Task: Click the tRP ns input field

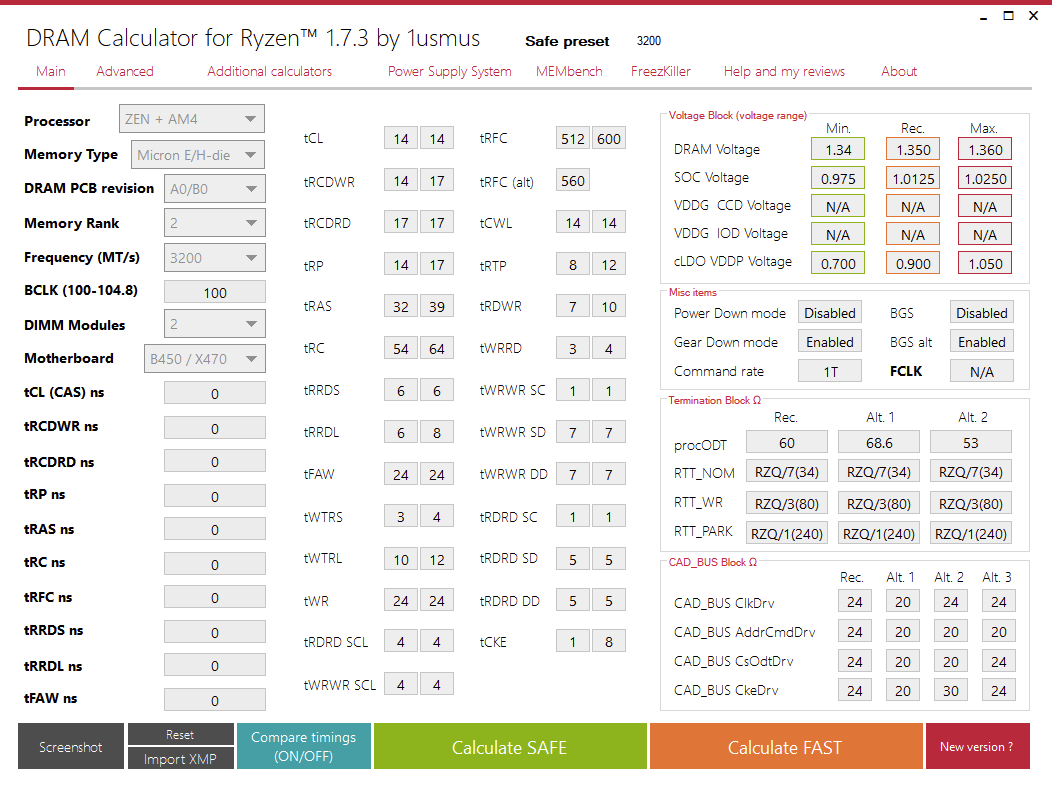Action: 215,496
